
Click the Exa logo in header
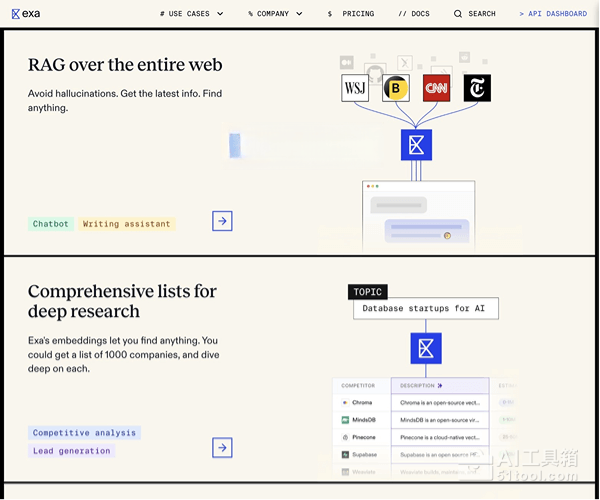pos(25,14)
